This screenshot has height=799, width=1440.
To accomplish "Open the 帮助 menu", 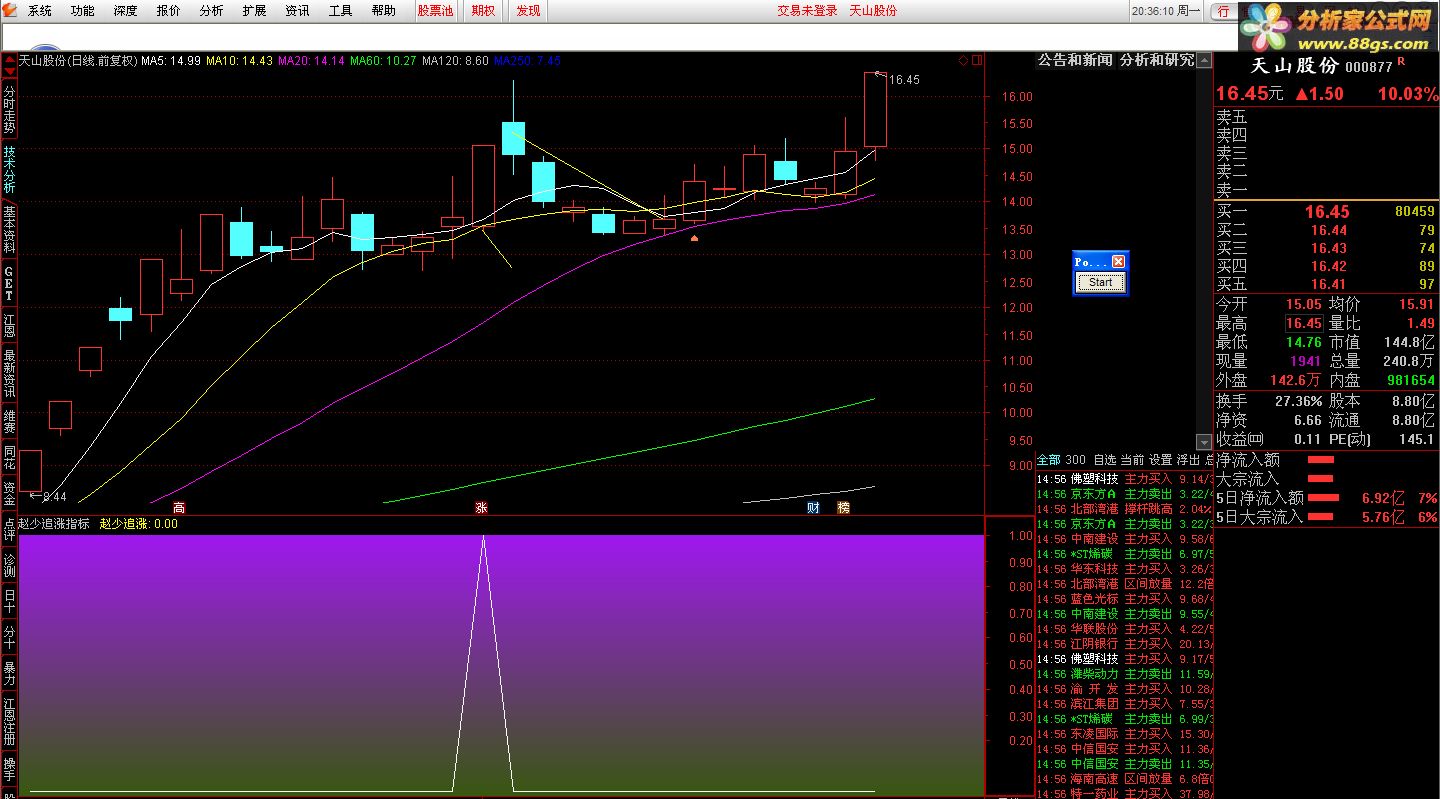I will tap(384, 11).
